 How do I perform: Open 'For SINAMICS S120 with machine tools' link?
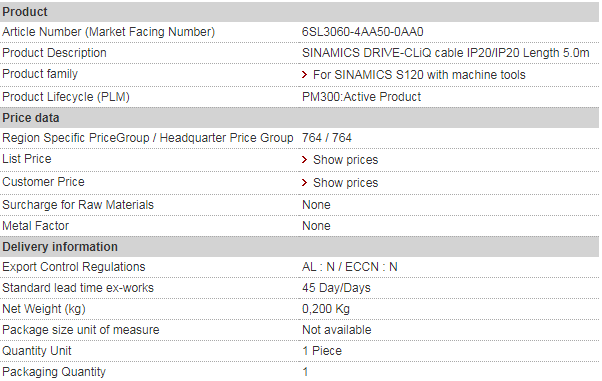click(x=419, y=75)
